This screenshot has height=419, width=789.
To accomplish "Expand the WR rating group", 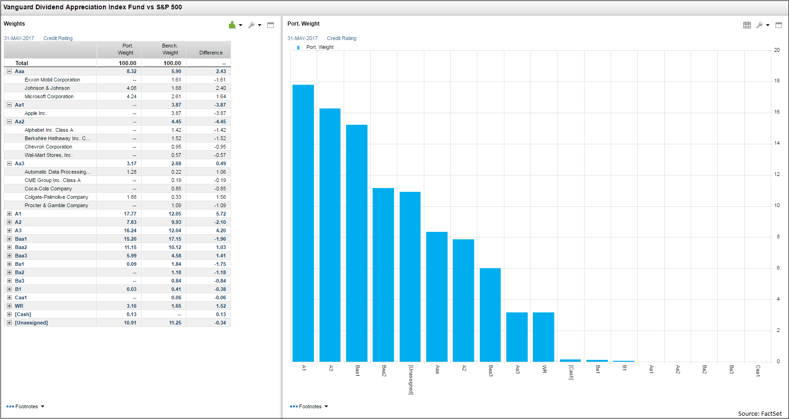I will click(9, 306).
